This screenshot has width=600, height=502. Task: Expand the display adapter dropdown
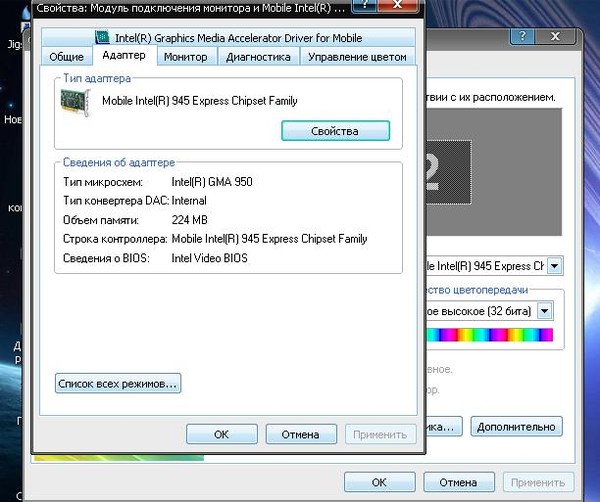click(555, 266)
